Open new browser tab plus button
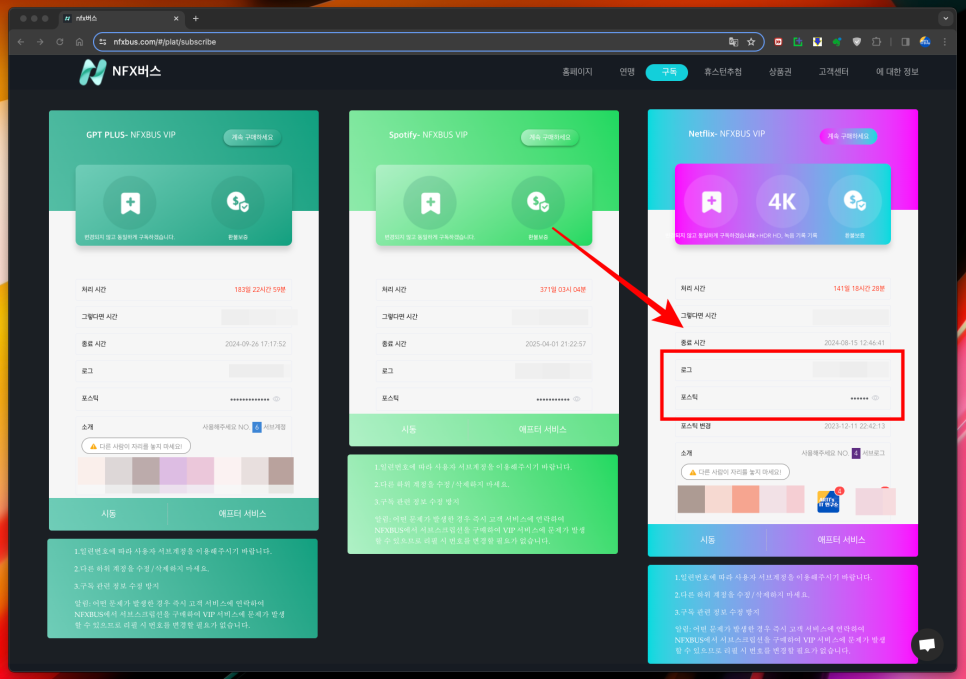Image resolution: width=966 pixels, height=679 pixels. pos(195,18)
